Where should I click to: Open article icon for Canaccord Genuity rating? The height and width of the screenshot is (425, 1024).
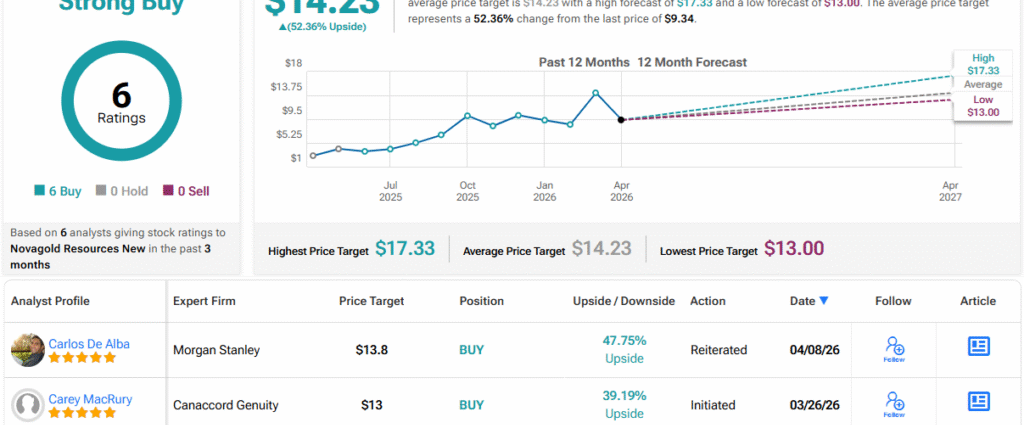(x=978, y=402)
